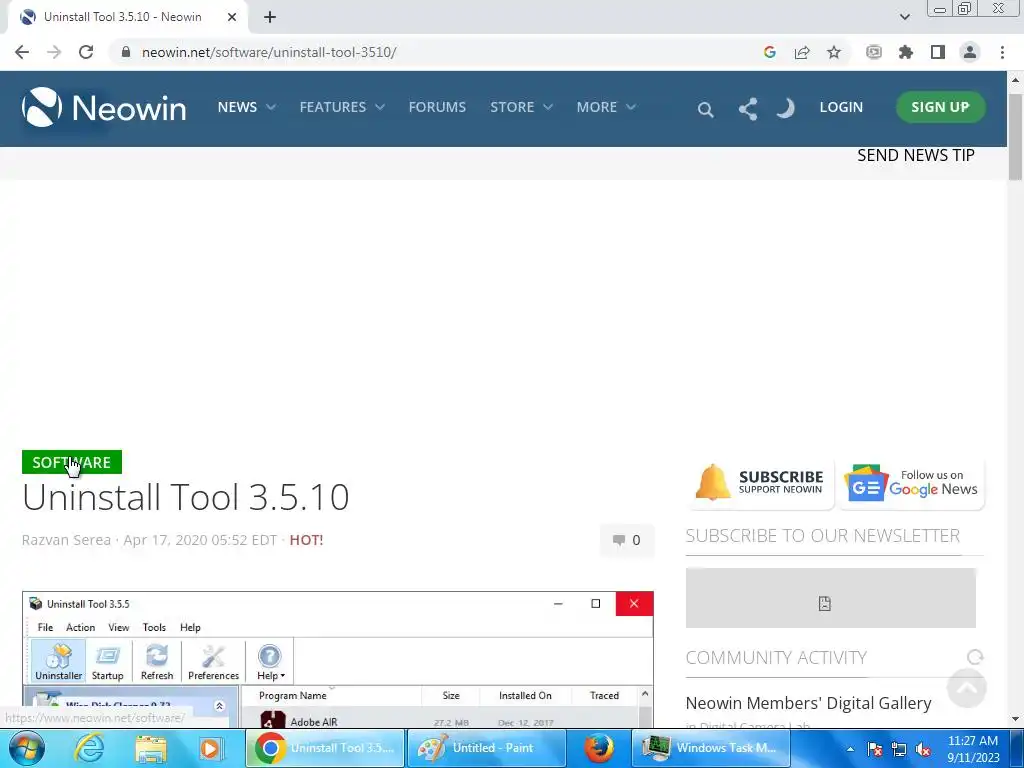Screen dimensions: 1024x768
Task: Click the Google icon in address bar
Action: pos(769,52)
